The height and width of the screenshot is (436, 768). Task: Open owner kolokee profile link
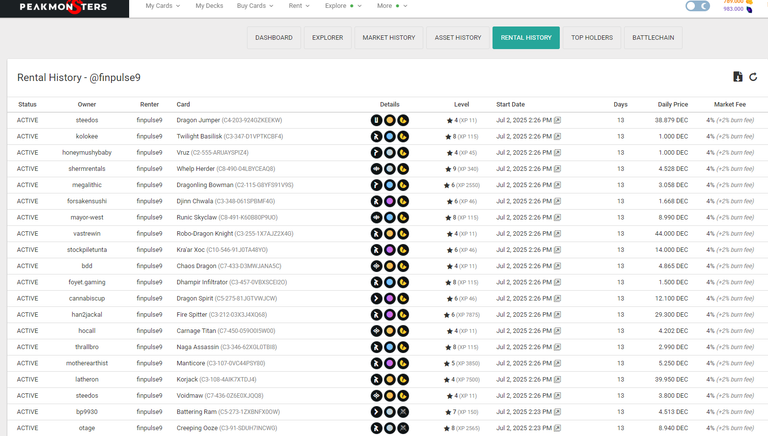(x=87, y=136)
